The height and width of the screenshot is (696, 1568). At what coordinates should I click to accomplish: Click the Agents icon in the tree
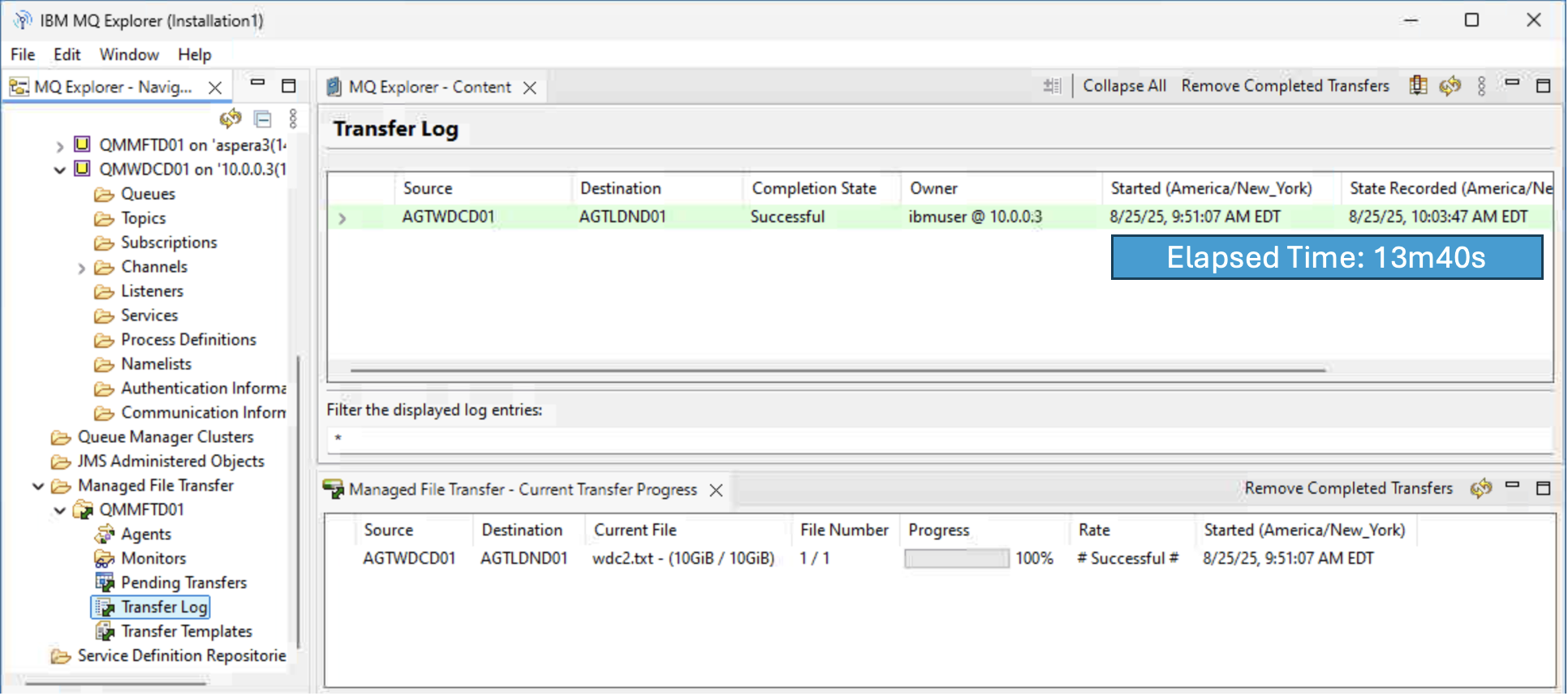tap(105, 534)
